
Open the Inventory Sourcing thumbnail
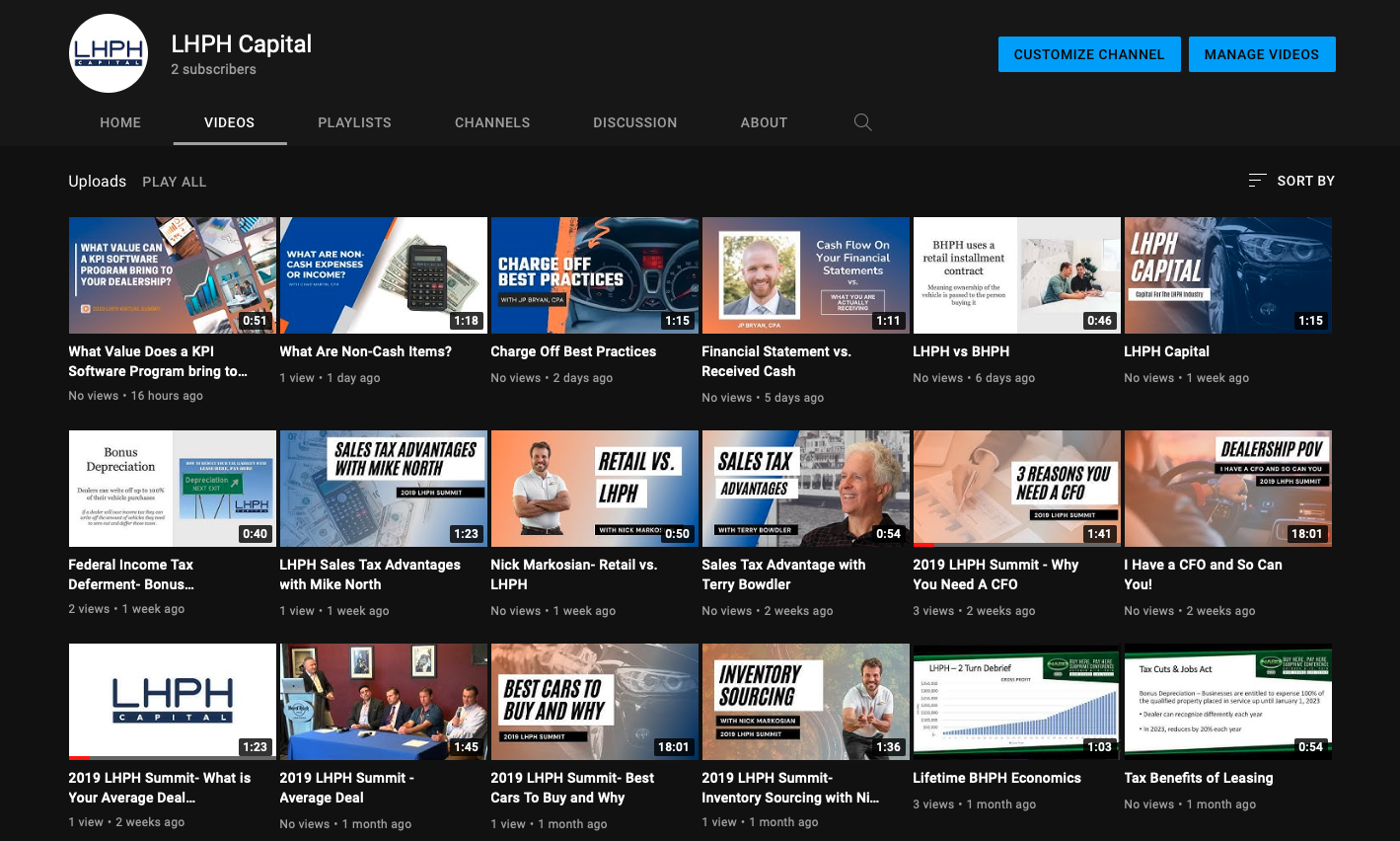point(806,702)
